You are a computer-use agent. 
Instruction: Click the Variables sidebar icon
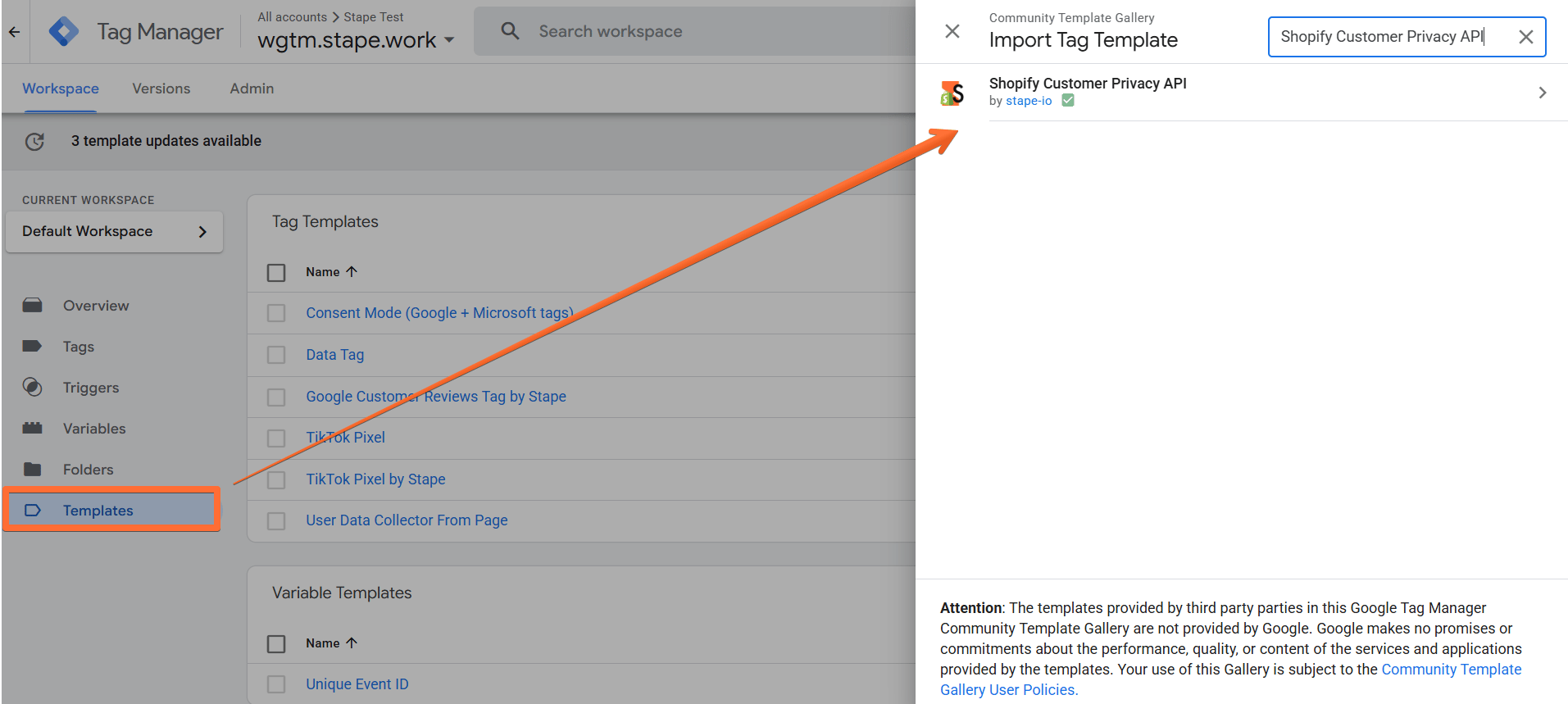(33, 429)
